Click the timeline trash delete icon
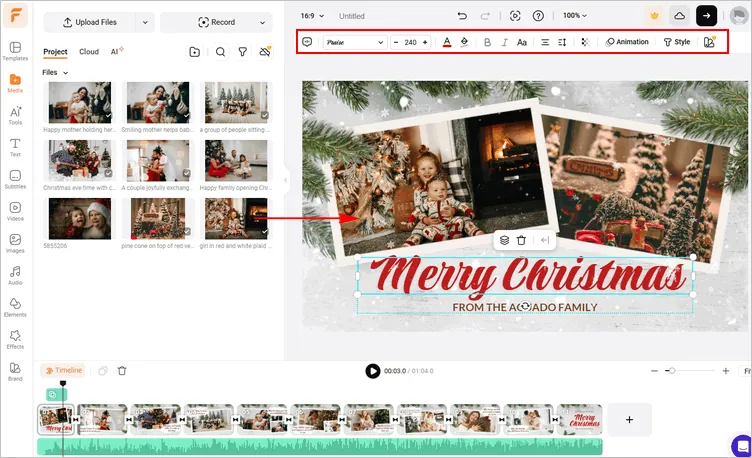This screenshot has height=458, width=752. (x=122, y=371)
